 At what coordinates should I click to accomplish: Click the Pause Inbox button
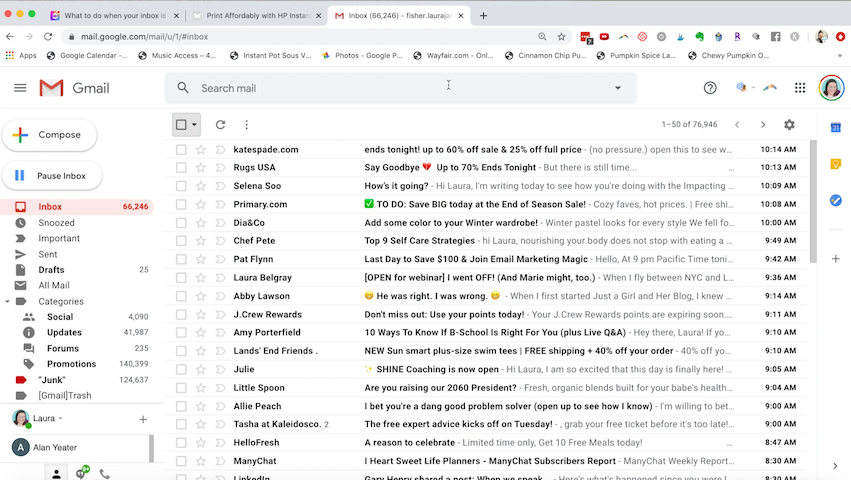tap(52, 175)
